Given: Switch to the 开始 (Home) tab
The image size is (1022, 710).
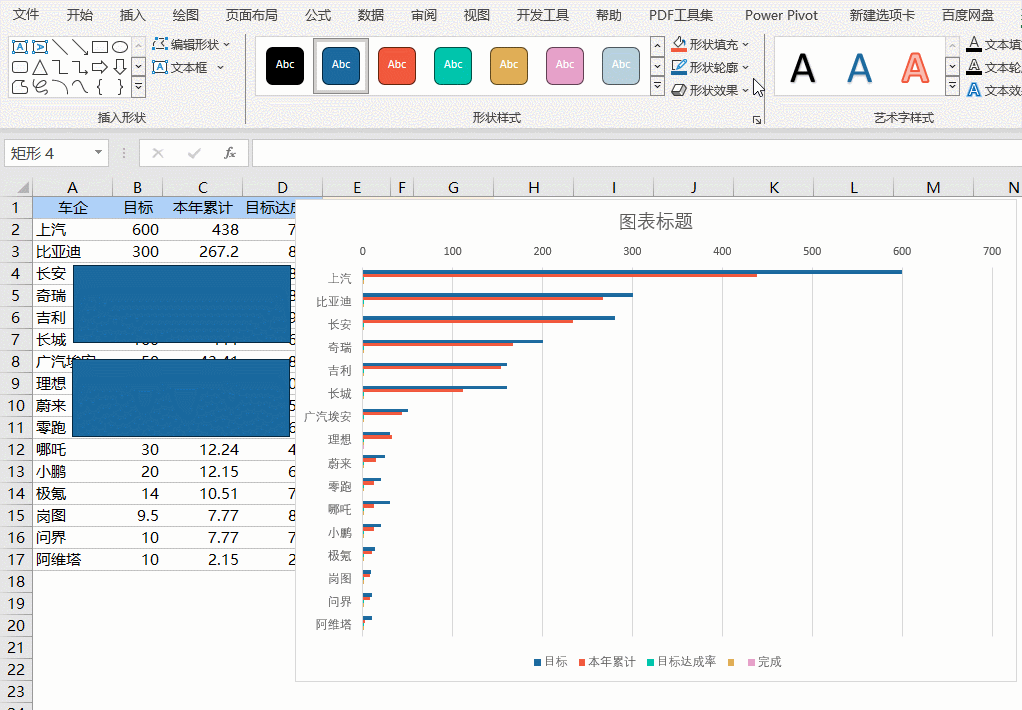Looking at the screenshot, I should (80, 14).
